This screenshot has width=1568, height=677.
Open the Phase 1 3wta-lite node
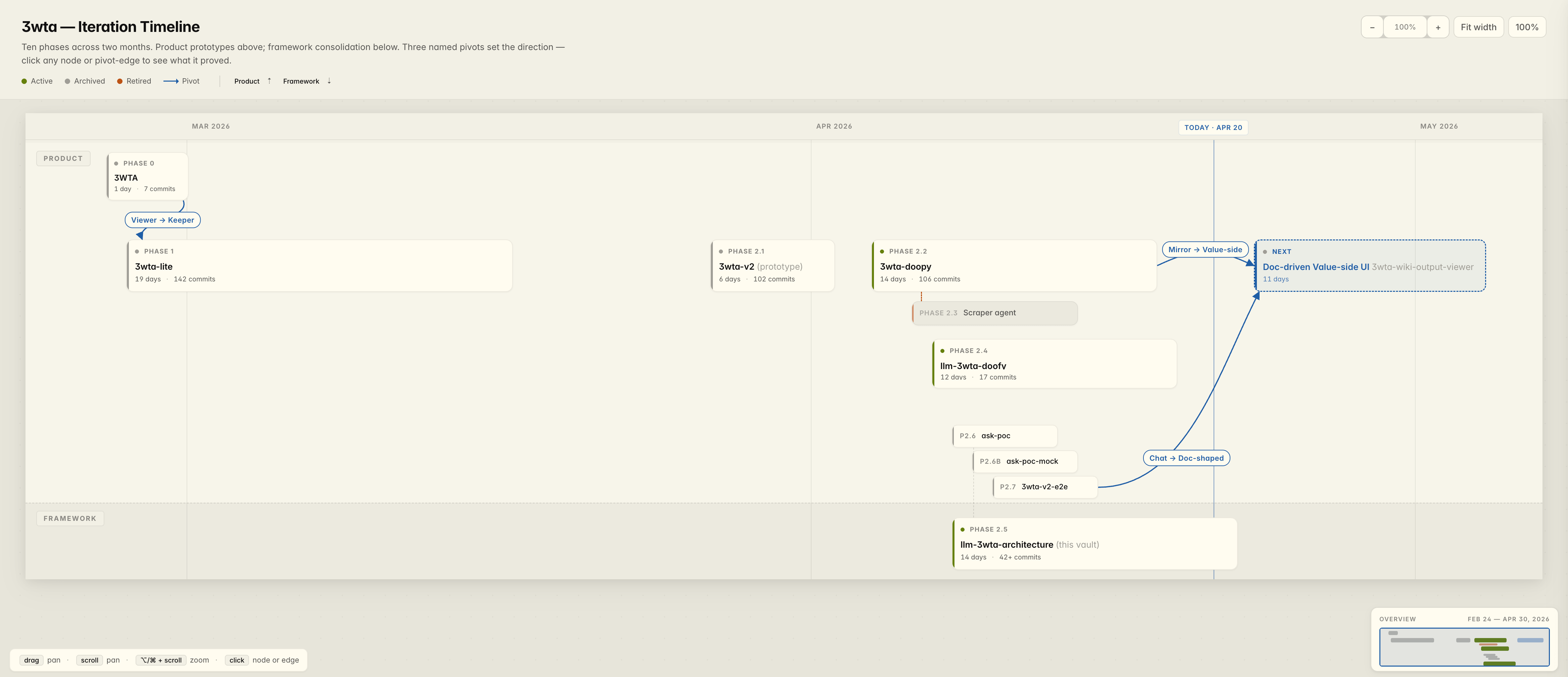pyautogui.click(x=320, y=265)
